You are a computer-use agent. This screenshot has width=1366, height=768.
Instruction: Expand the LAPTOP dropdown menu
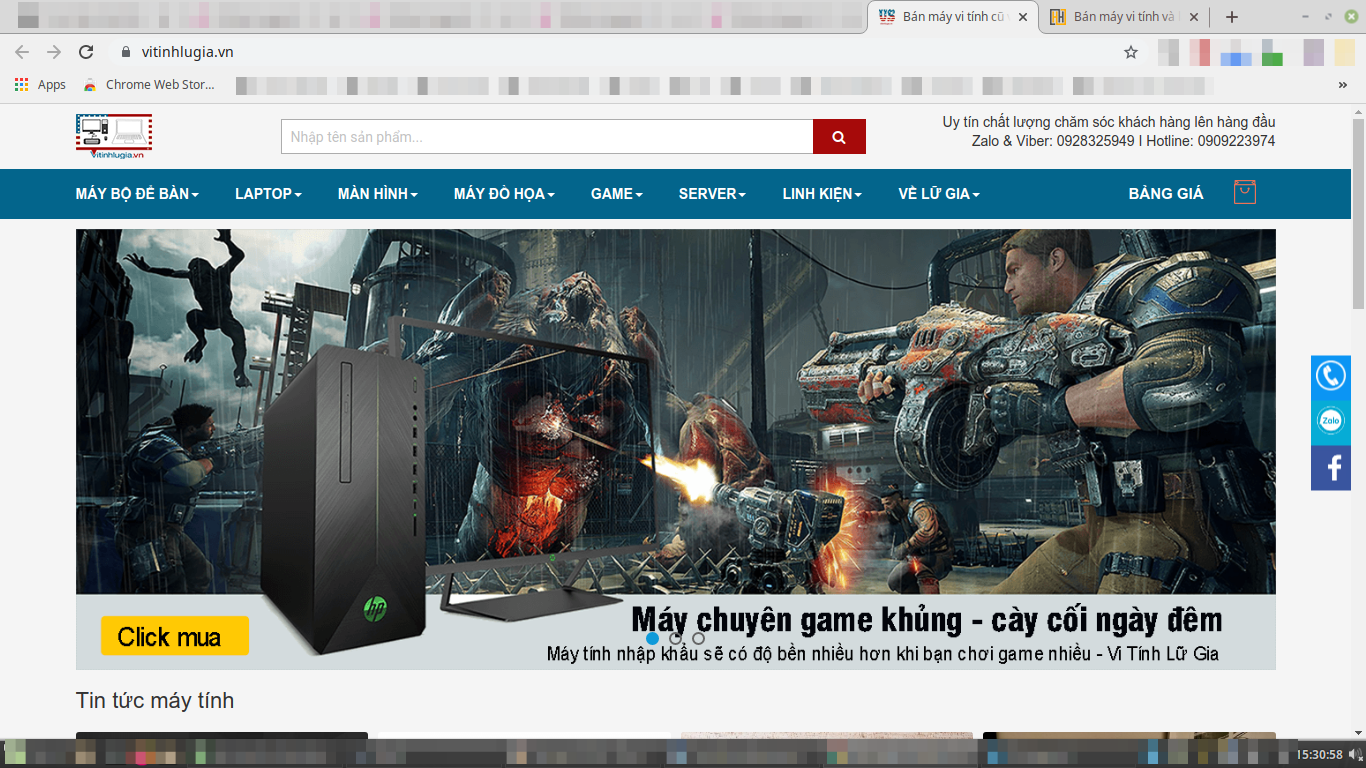point(268,194)
